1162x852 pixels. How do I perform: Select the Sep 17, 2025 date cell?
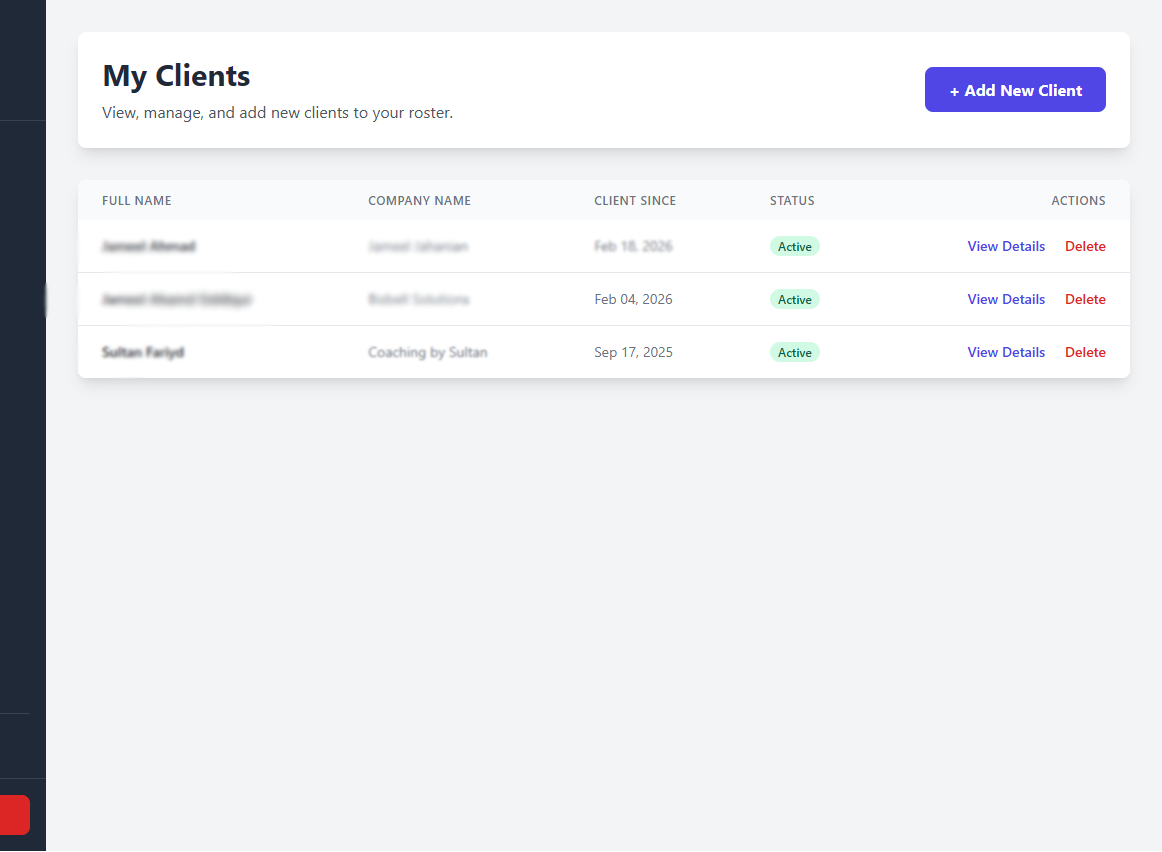click(x=633, y=352)
